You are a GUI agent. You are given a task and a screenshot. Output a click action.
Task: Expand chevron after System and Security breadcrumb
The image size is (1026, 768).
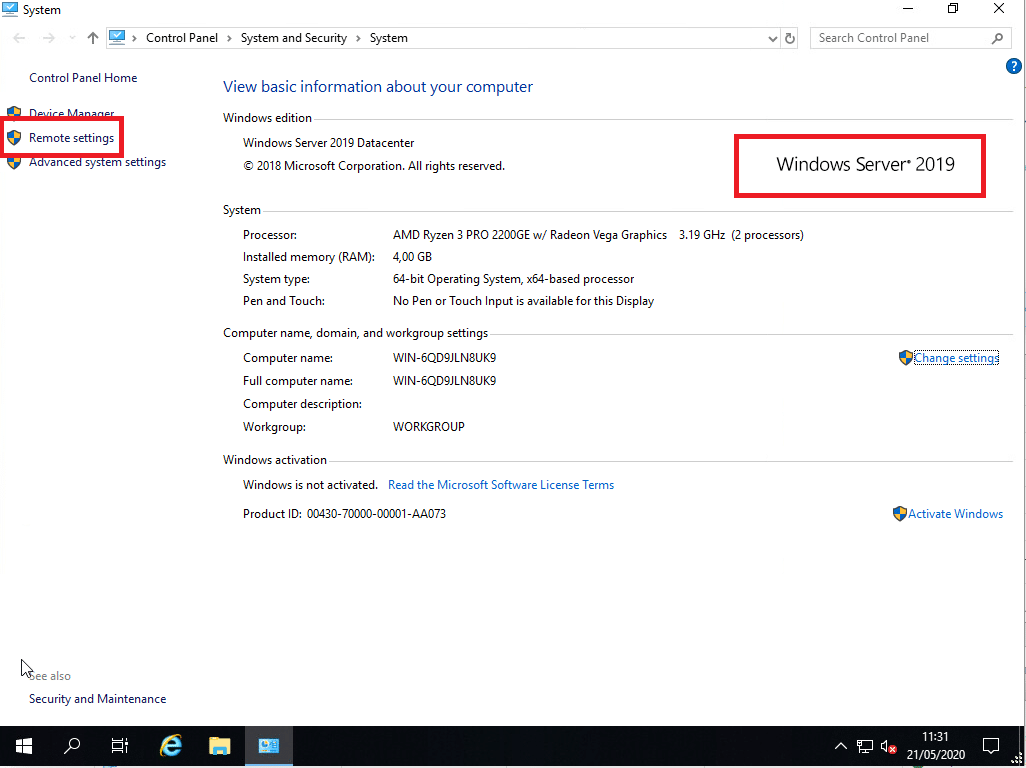point(358,39)
